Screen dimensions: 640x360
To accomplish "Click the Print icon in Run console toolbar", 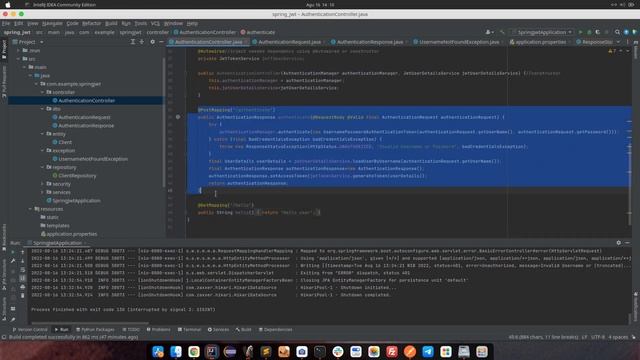I will pos(22,287).
